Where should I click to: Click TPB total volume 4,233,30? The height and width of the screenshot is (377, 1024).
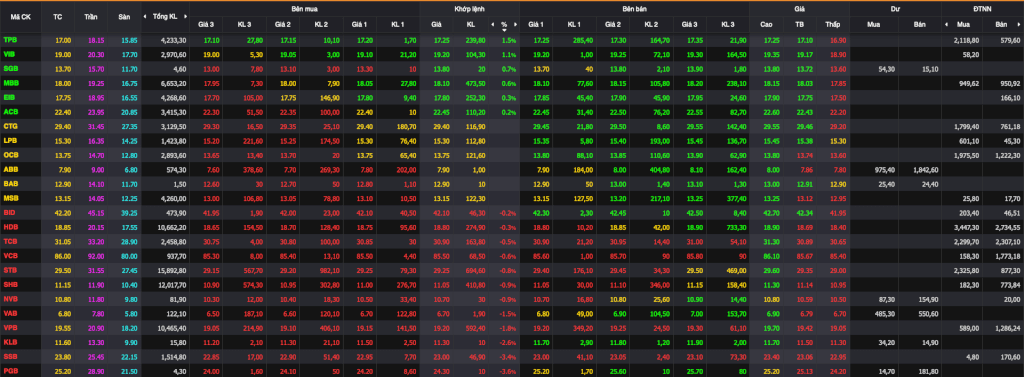[x=173, y=41]
